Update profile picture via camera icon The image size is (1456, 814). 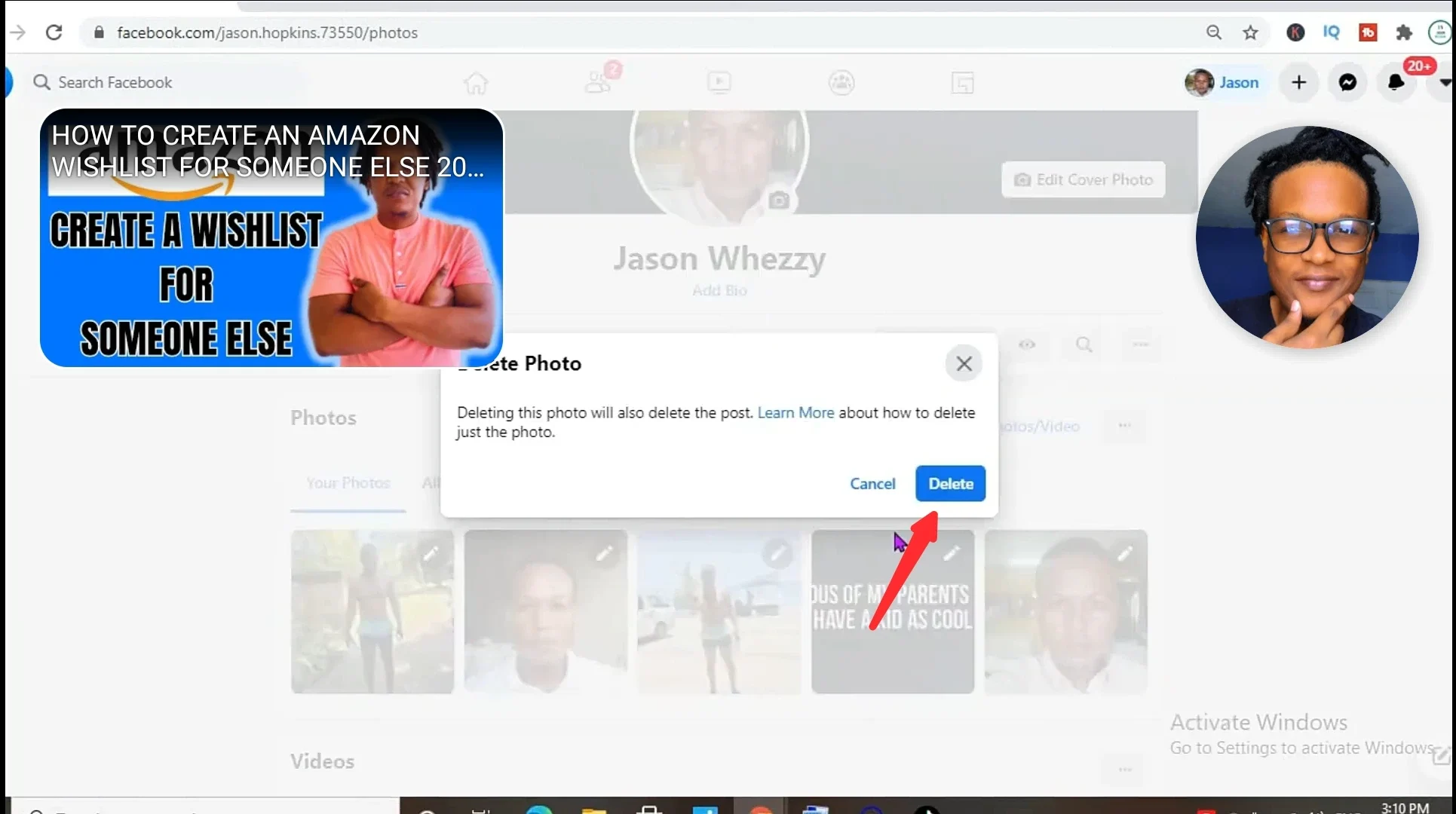(779, 200)
